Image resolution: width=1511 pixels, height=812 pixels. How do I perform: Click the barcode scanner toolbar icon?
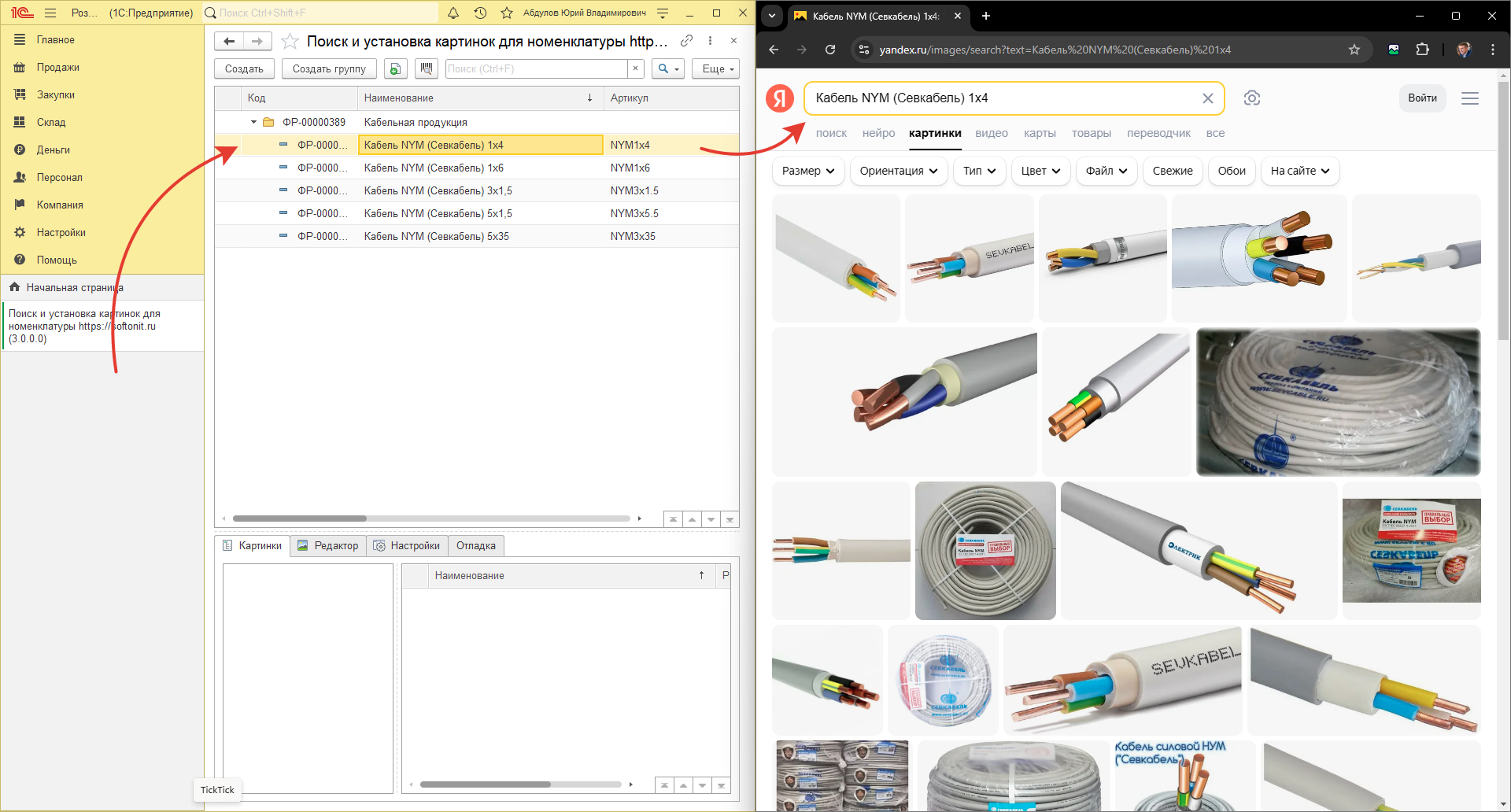click(427, 68)
